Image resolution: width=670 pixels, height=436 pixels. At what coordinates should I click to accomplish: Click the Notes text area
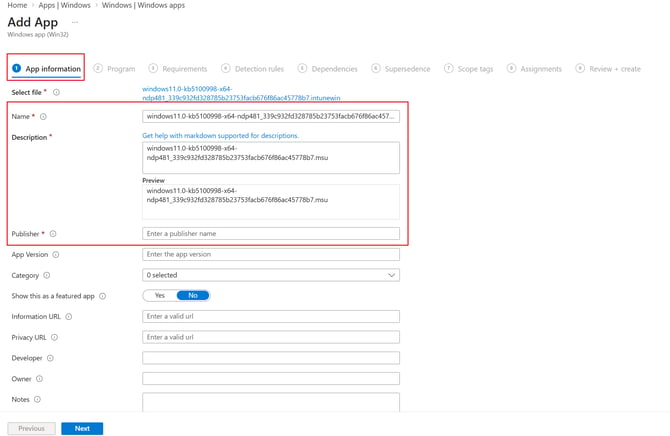[x=271, y=402]
